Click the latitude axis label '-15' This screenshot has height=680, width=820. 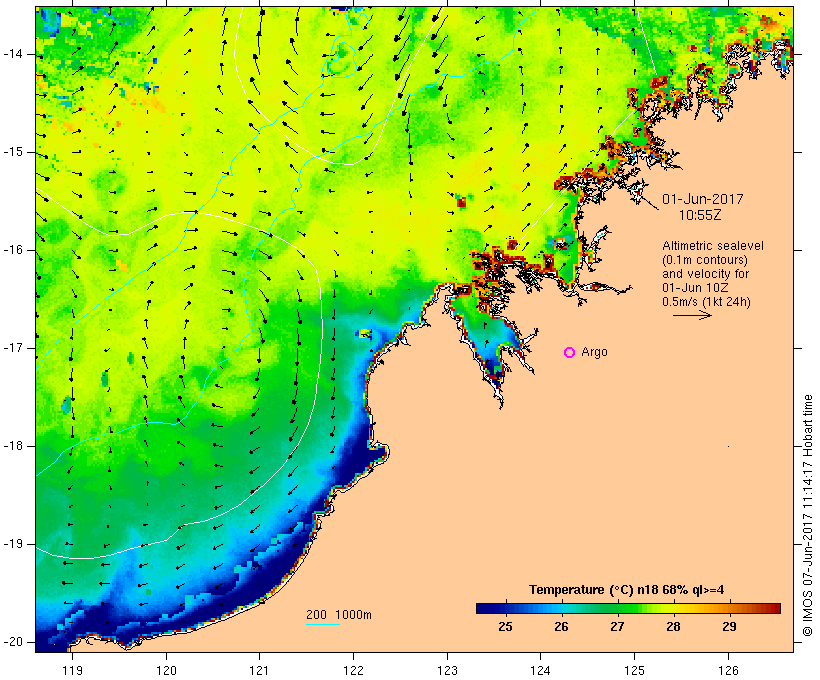tap(13, 152)
